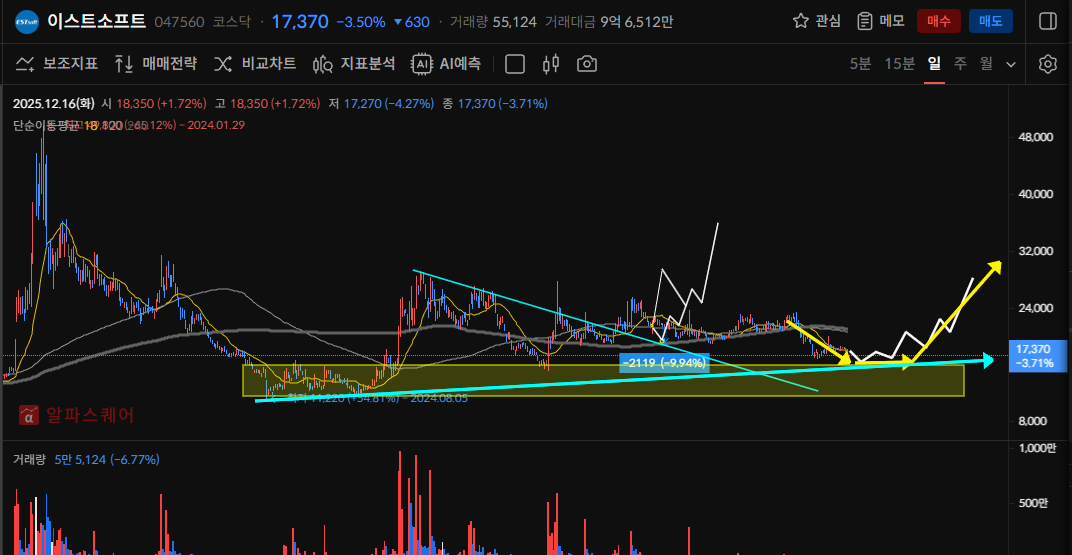Open the 비교차트 comparison chart tool

click(255, 64)
